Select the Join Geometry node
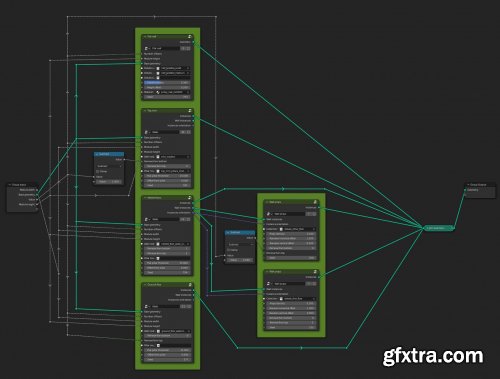500x379 pixels. click(439, 228)
